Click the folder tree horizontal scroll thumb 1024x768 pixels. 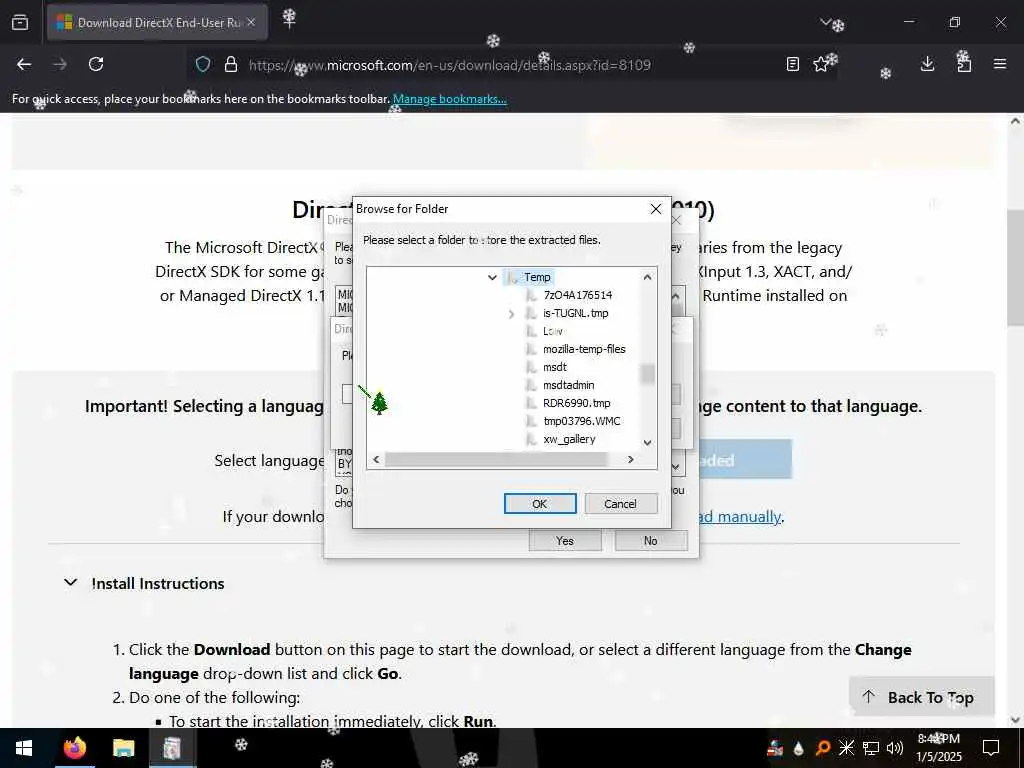tap(496, 460)
